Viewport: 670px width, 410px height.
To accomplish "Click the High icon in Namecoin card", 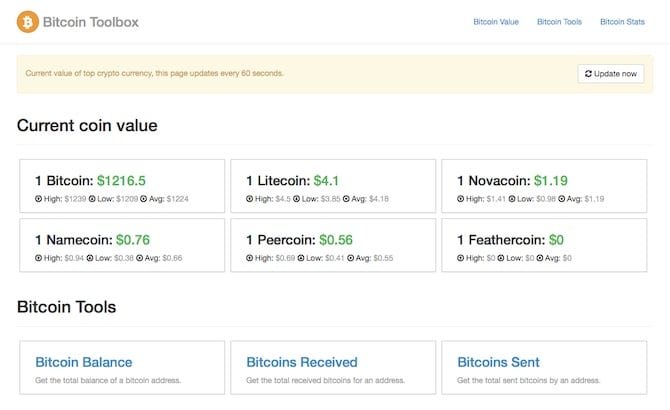I will [38, 258].
